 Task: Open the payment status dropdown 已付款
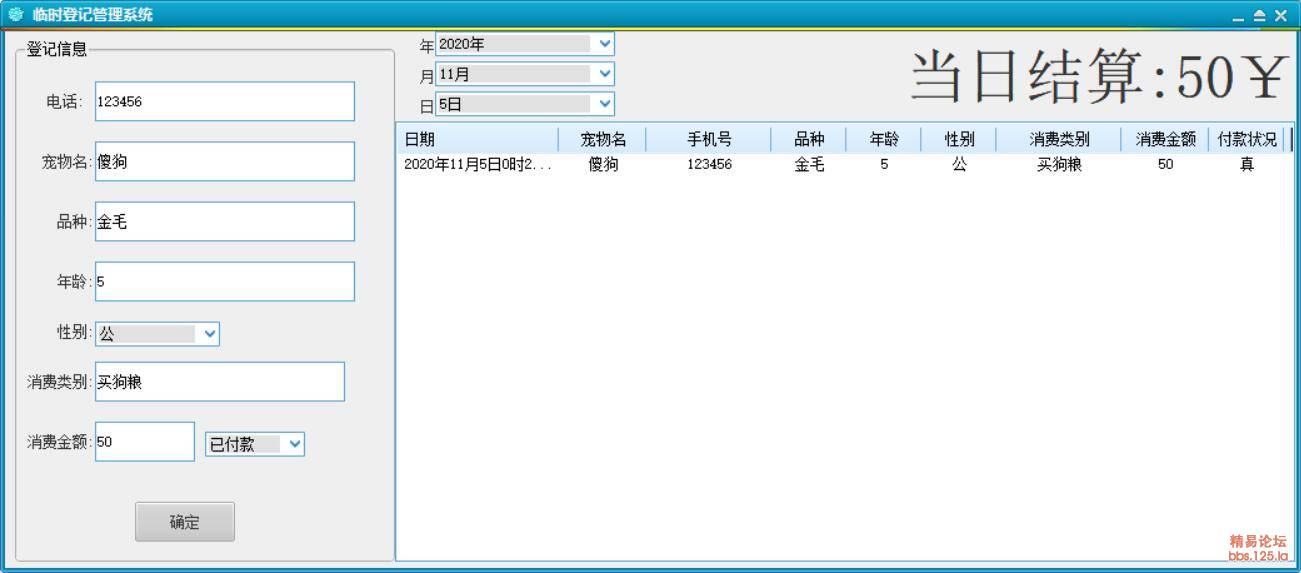(x=294, y=445)
